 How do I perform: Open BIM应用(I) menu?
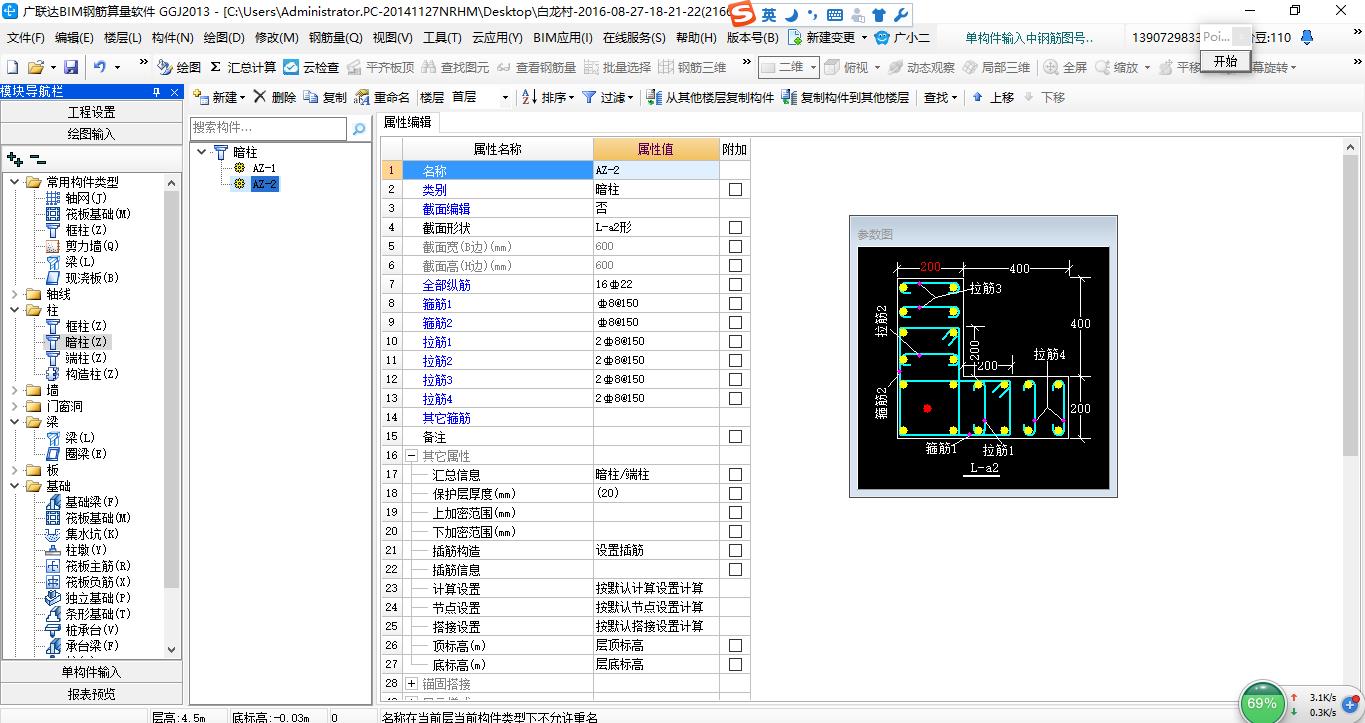pos(563,38)
